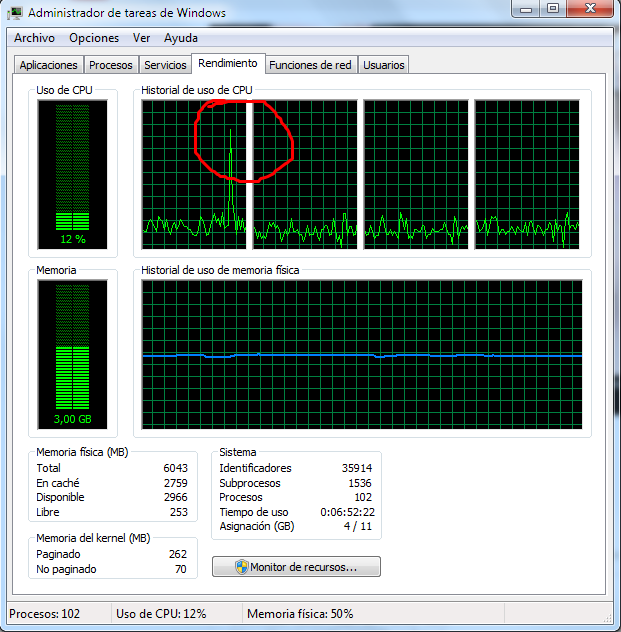Screen dimensions: 621x632
Task: Click the En caché value 2759
Action: [x=175, y=483]
